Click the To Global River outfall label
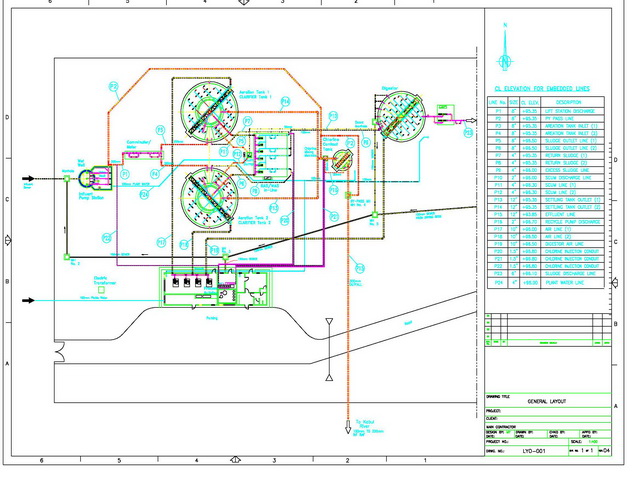Screen dimensions: 640x480 [x=366, y=424]
